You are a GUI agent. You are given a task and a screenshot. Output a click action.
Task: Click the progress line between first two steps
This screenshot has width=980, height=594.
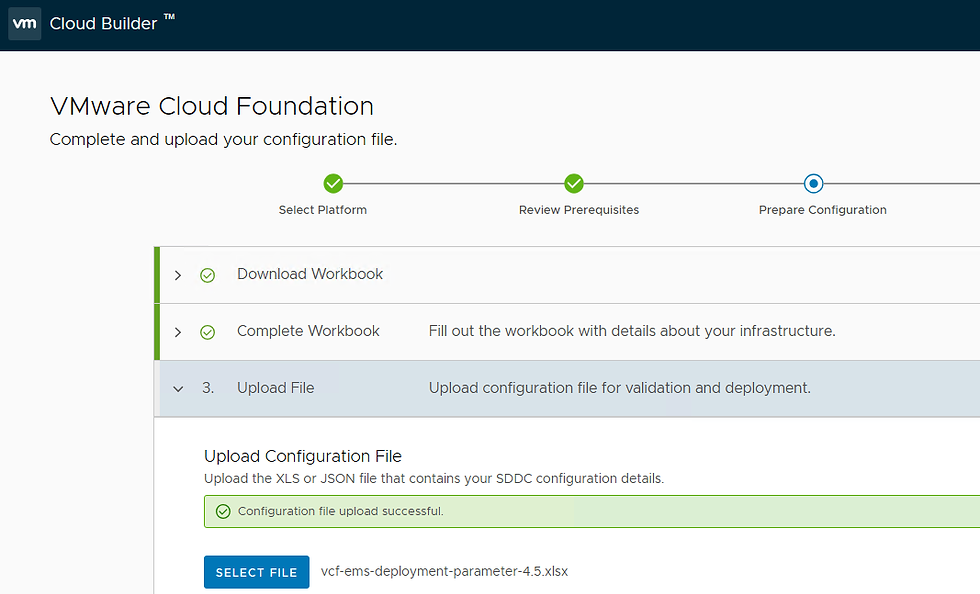pos(453,184)
